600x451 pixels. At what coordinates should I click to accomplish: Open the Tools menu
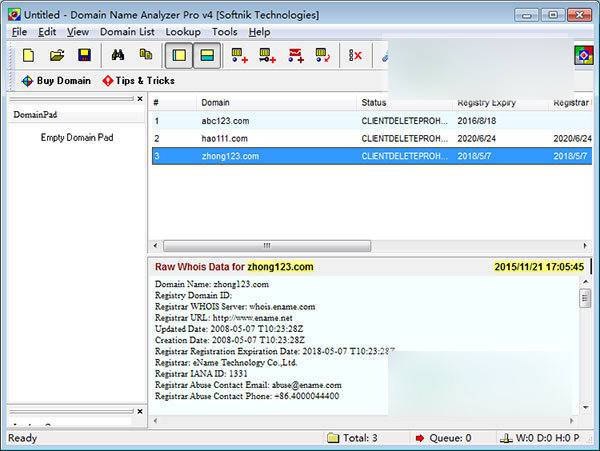[x=225, y=32]
